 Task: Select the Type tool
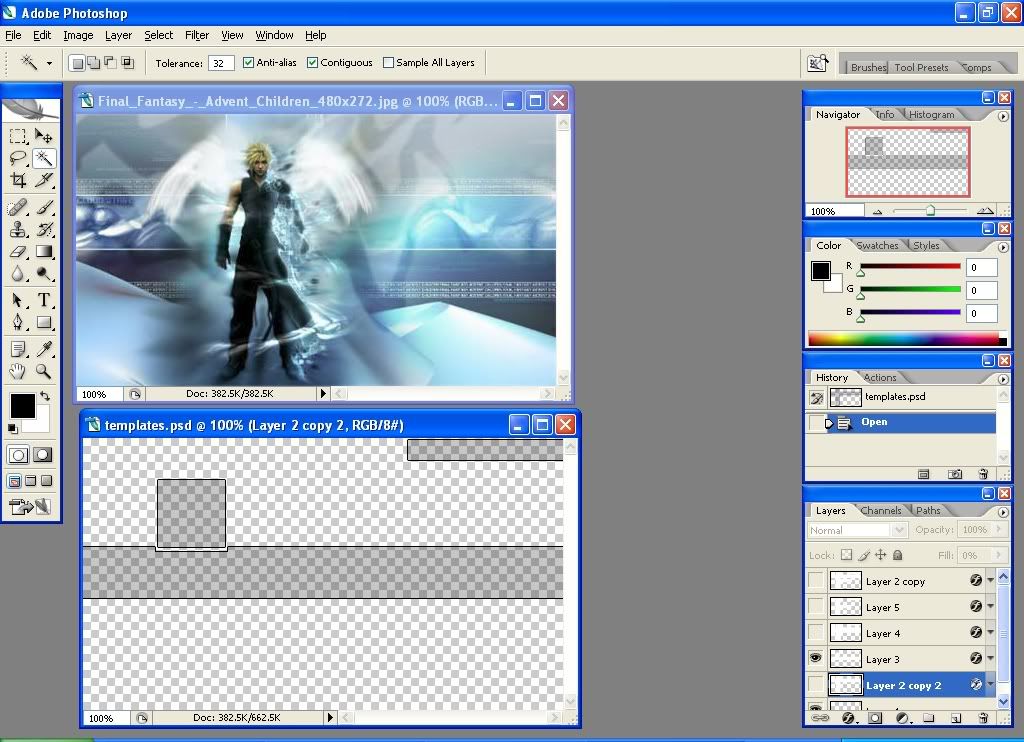(44, 300)
